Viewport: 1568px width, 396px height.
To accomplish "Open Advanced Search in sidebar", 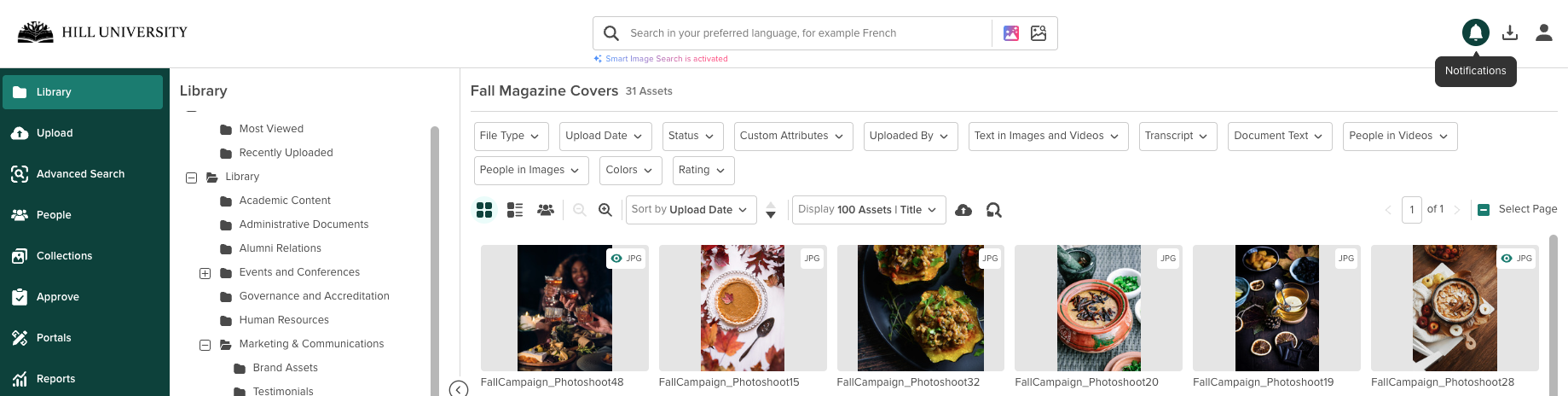I will point(81,174).
